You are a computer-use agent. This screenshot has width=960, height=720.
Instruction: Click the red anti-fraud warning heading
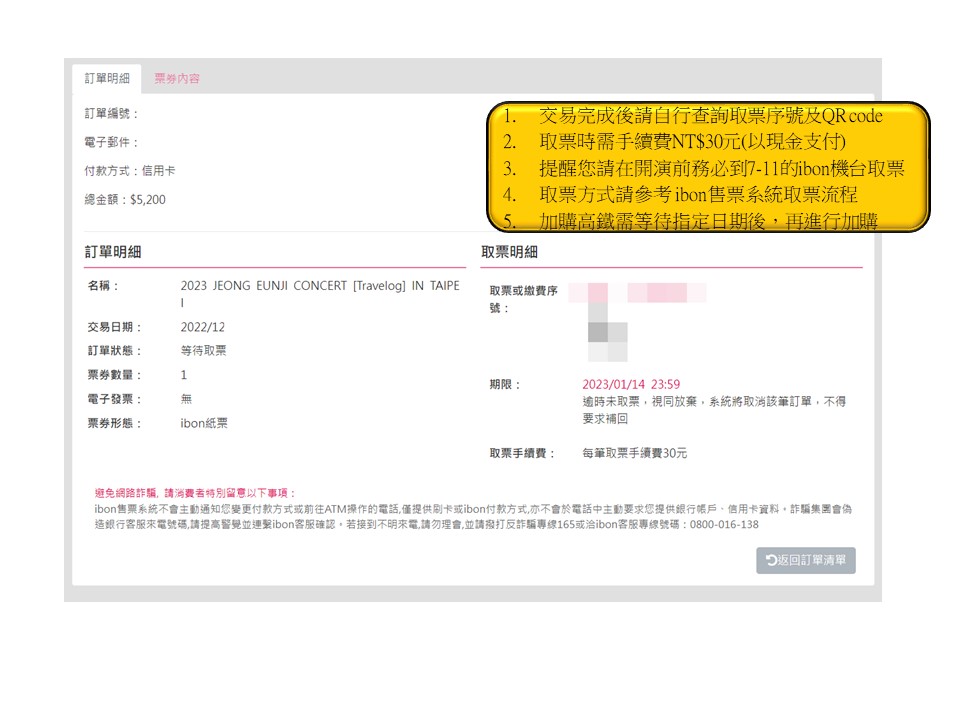tap(195, 493)
